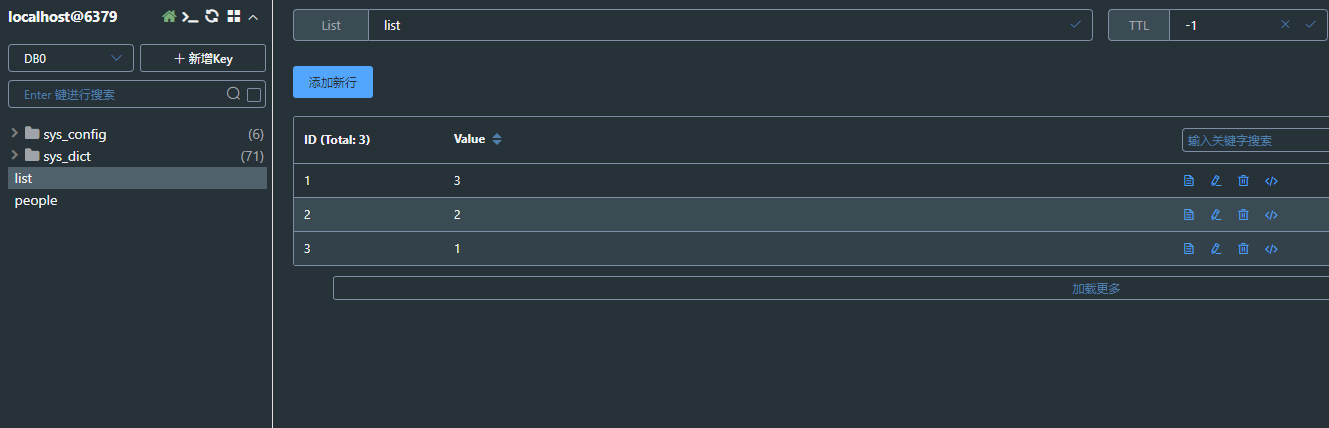Screen dimensions: 1329x428
Task: Click the grid view icon
Action: pos(233,17)
